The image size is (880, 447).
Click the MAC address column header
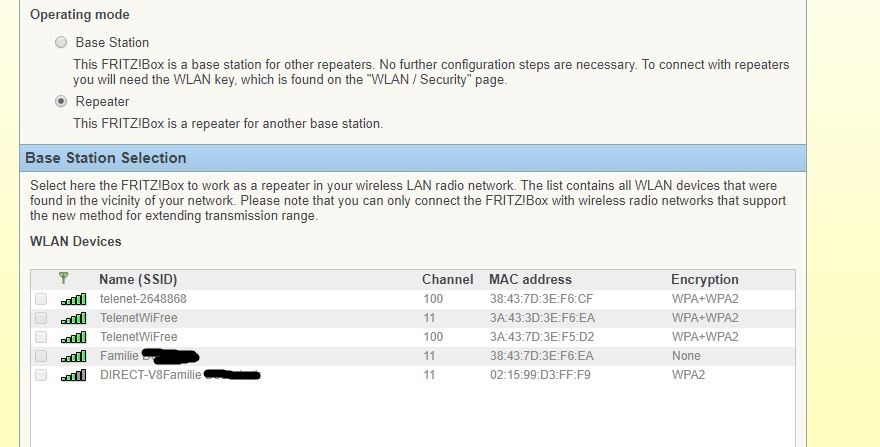(530, 280)
